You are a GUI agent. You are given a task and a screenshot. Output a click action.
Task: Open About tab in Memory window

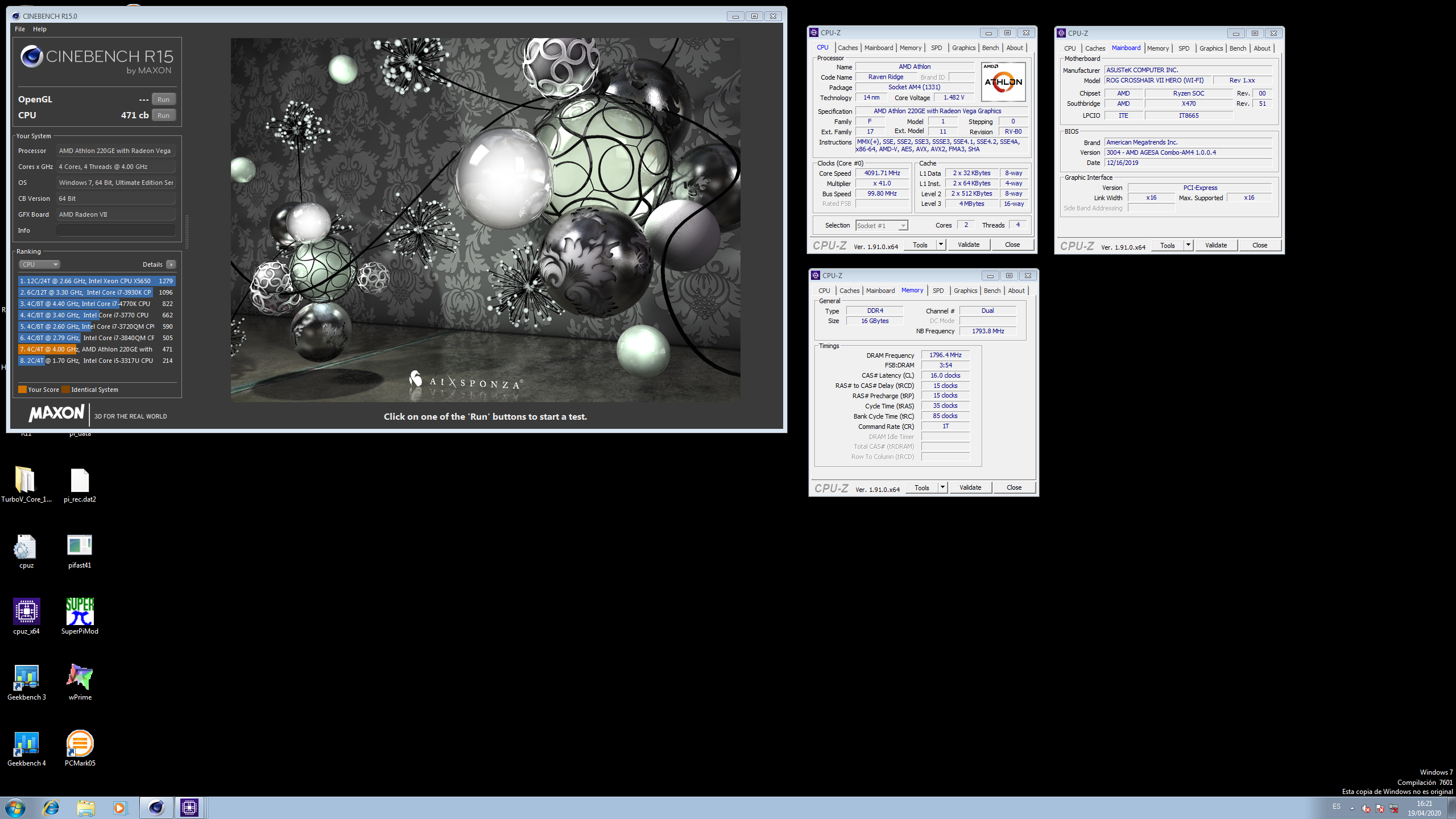point(1016,291)
